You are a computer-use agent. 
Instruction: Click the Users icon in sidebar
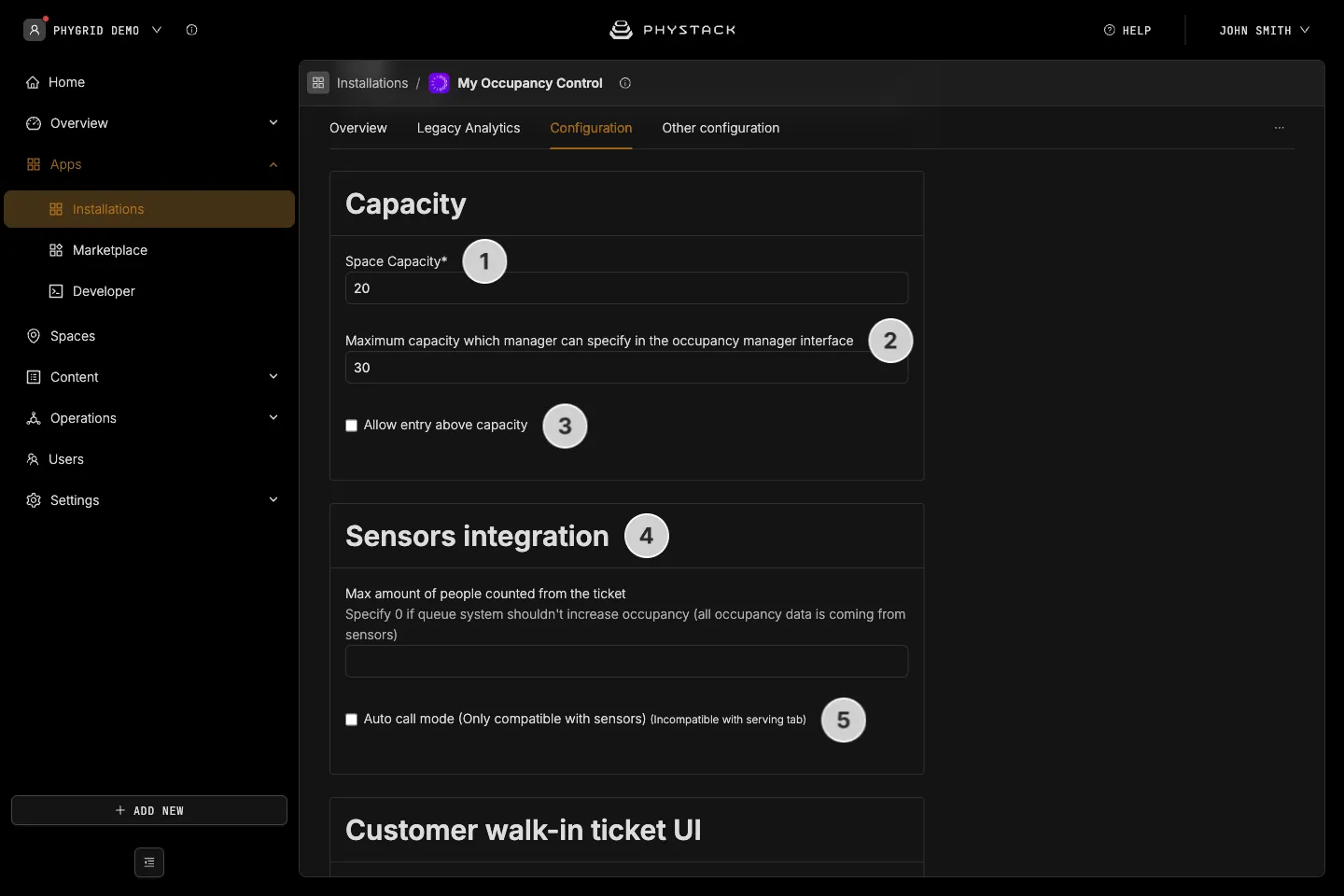coord(33,459)
